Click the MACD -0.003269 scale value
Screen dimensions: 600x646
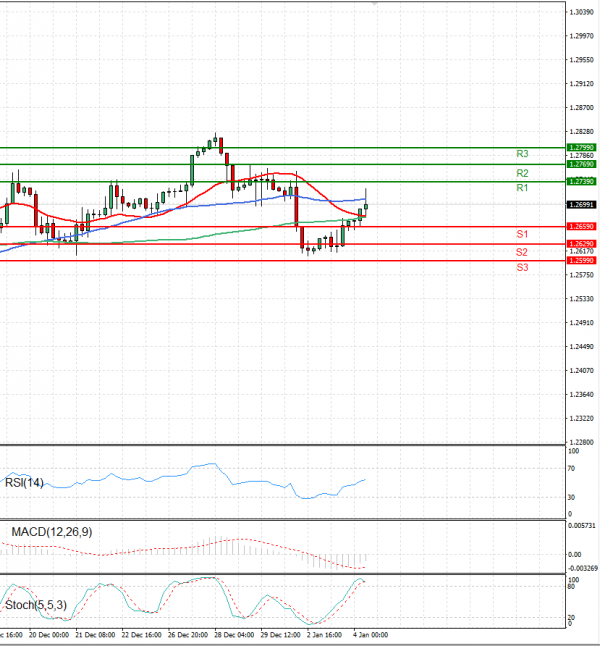(583, 569)
